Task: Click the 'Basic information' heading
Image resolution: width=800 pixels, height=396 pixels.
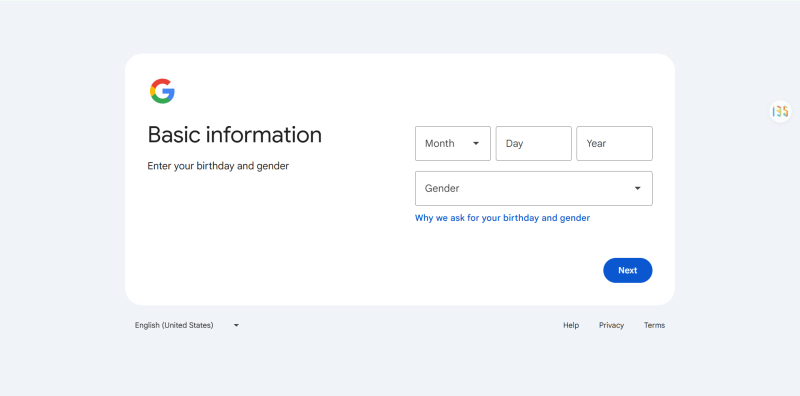Action: click(235, 135)
